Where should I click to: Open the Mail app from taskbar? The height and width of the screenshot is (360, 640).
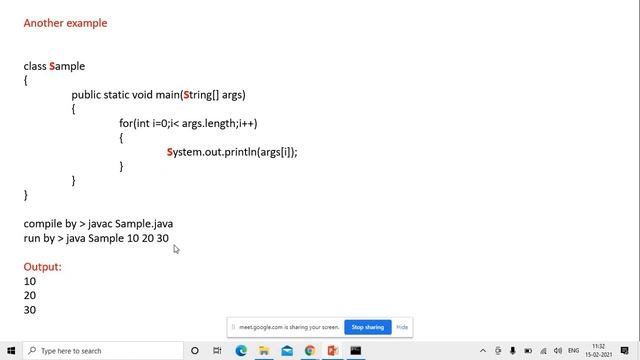click(x=287, y=351)
